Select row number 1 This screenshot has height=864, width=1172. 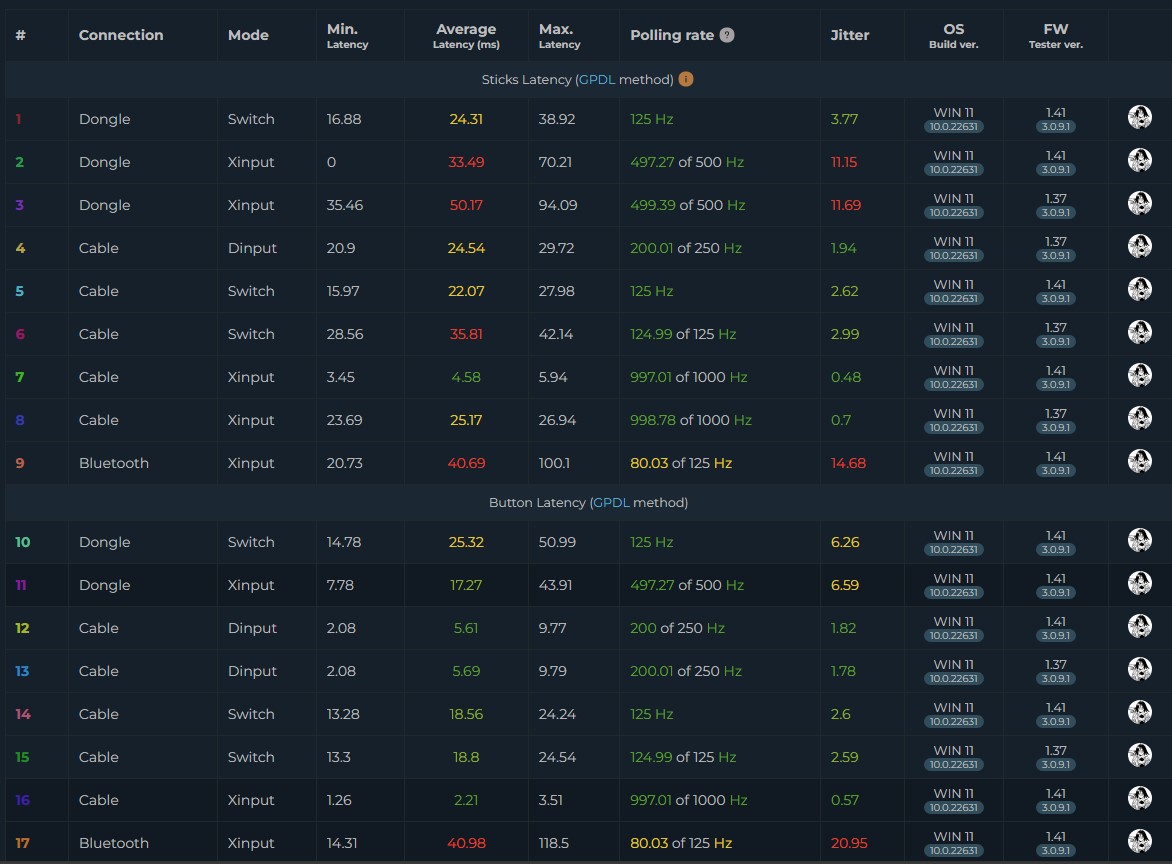[x=19, y=119]
